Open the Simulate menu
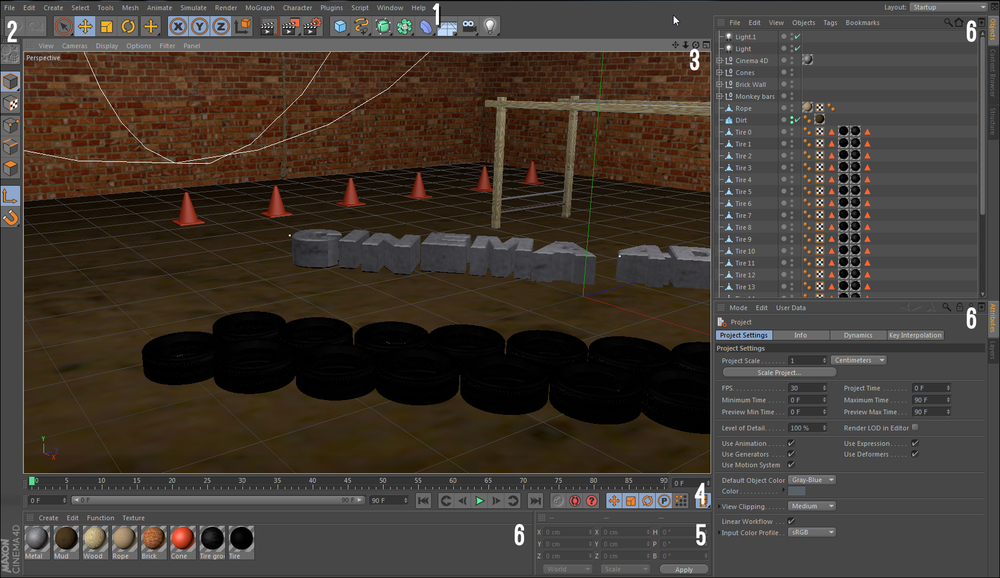The image size is (1000, 578). tap(193, 8)
